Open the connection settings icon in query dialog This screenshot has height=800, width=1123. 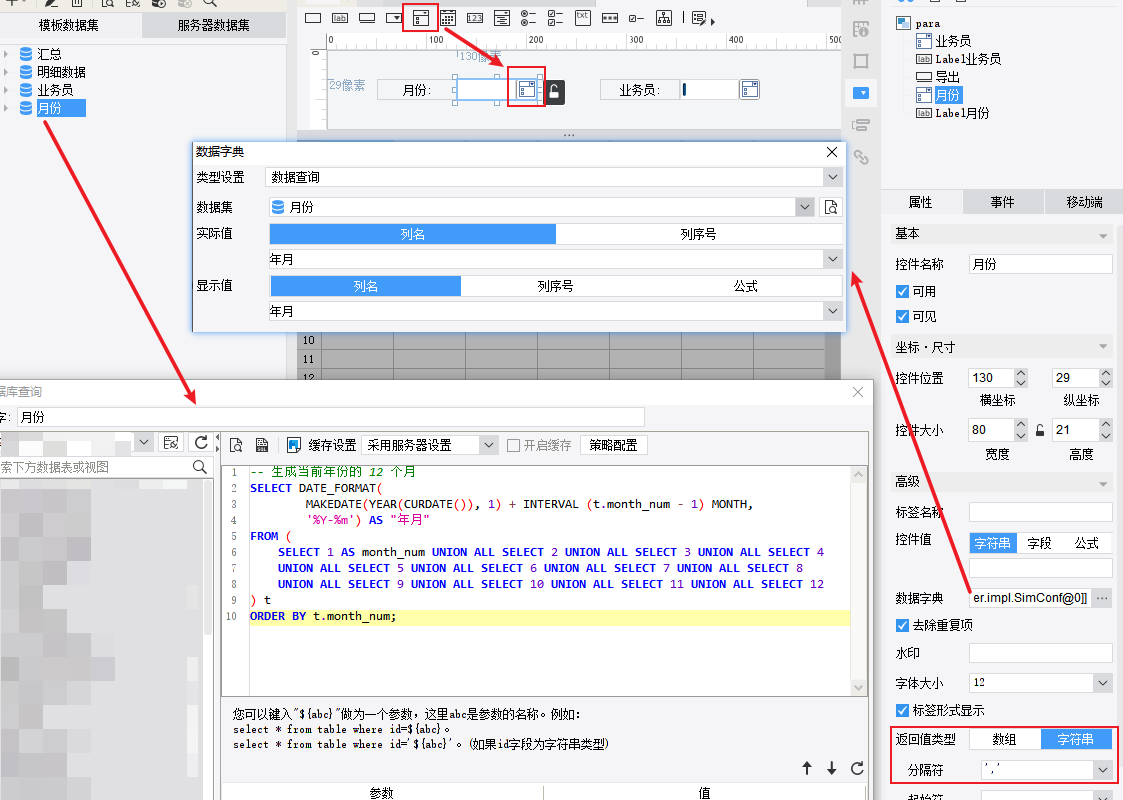170,443
